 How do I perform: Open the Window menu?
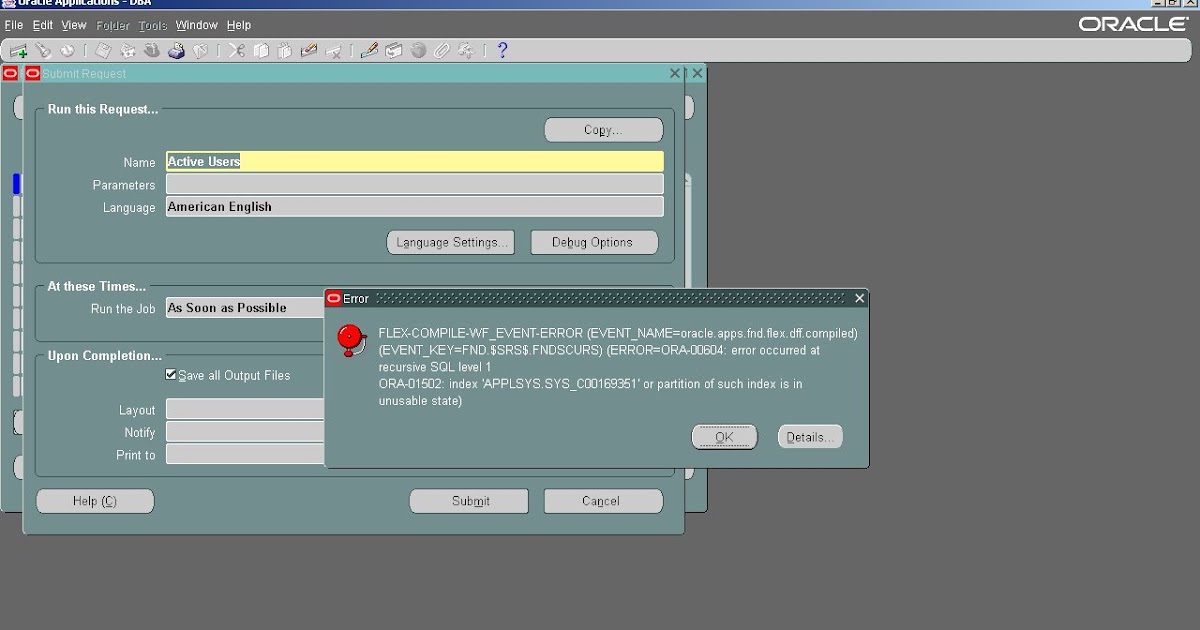coord(197,25)
